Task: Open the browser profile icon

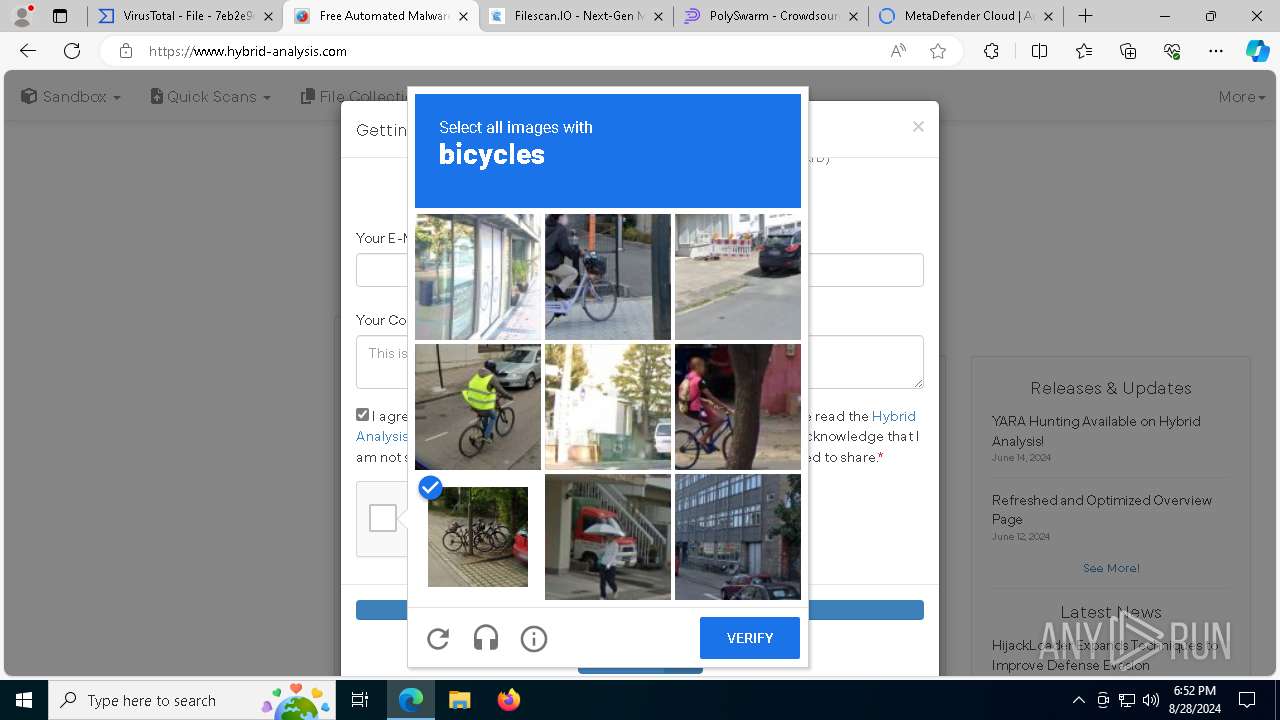Action: [22, 16]
